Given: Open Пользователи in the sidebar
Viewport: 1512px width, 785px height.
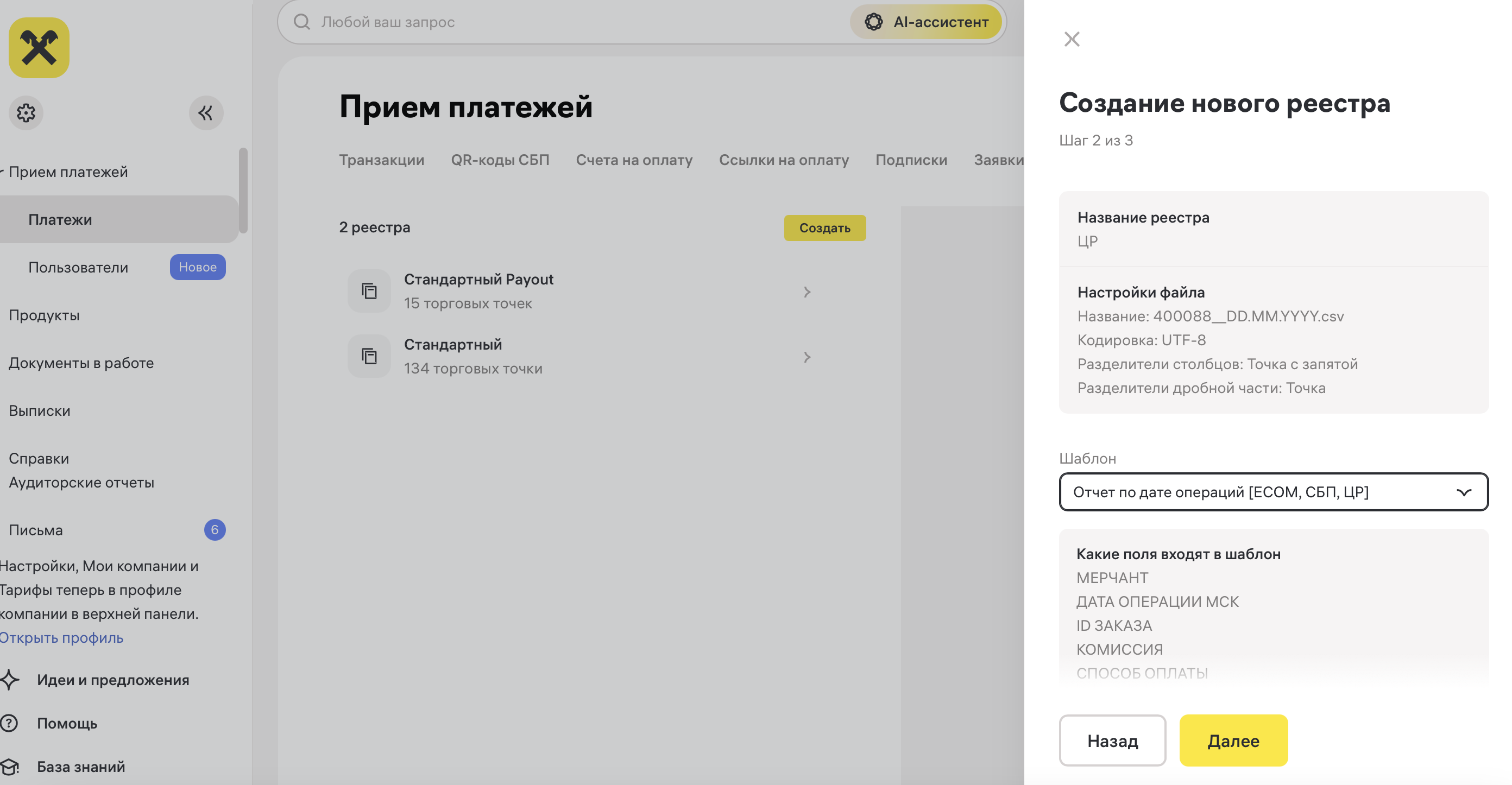Looking at the screenshot, I should [x=78, y=267].
